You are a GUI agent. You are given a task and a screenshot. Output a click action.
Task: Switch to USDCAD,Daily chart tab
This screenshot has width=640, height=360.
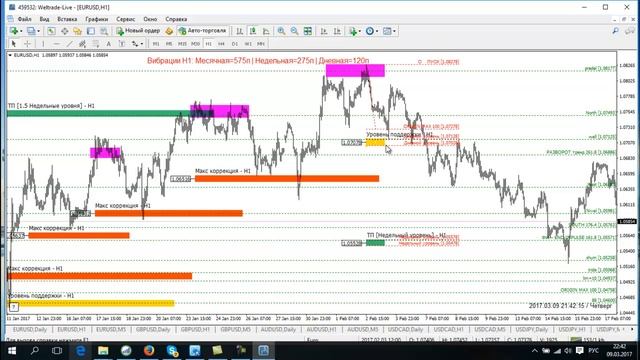pos(406,329)
